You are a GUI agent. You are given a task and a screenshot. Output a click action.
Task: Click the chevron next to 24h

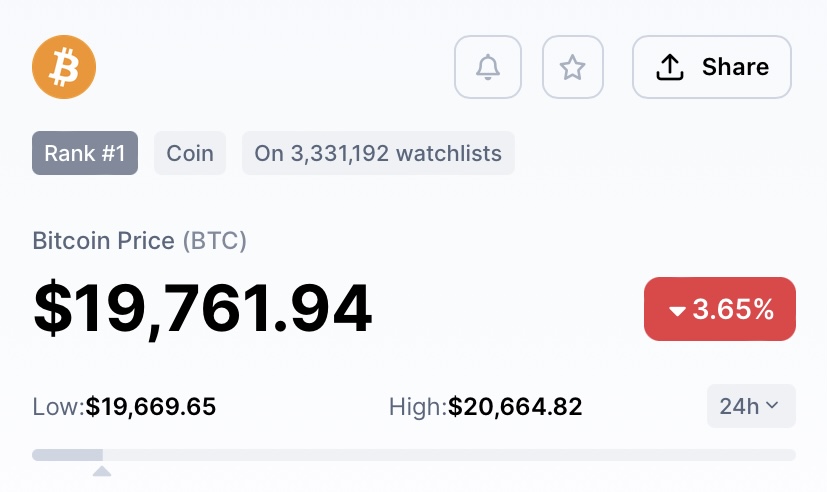pyautogui.click(x=772, y=406)
